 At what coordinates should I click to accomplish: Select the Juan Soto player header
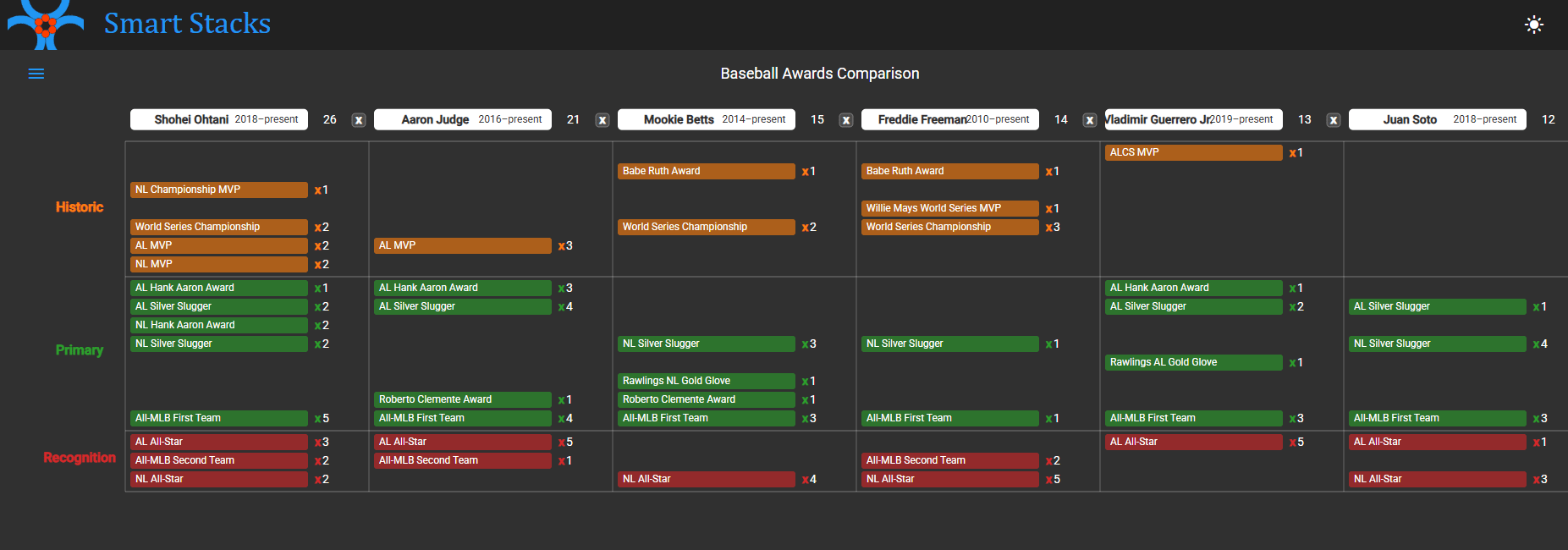pos(1437,119)
